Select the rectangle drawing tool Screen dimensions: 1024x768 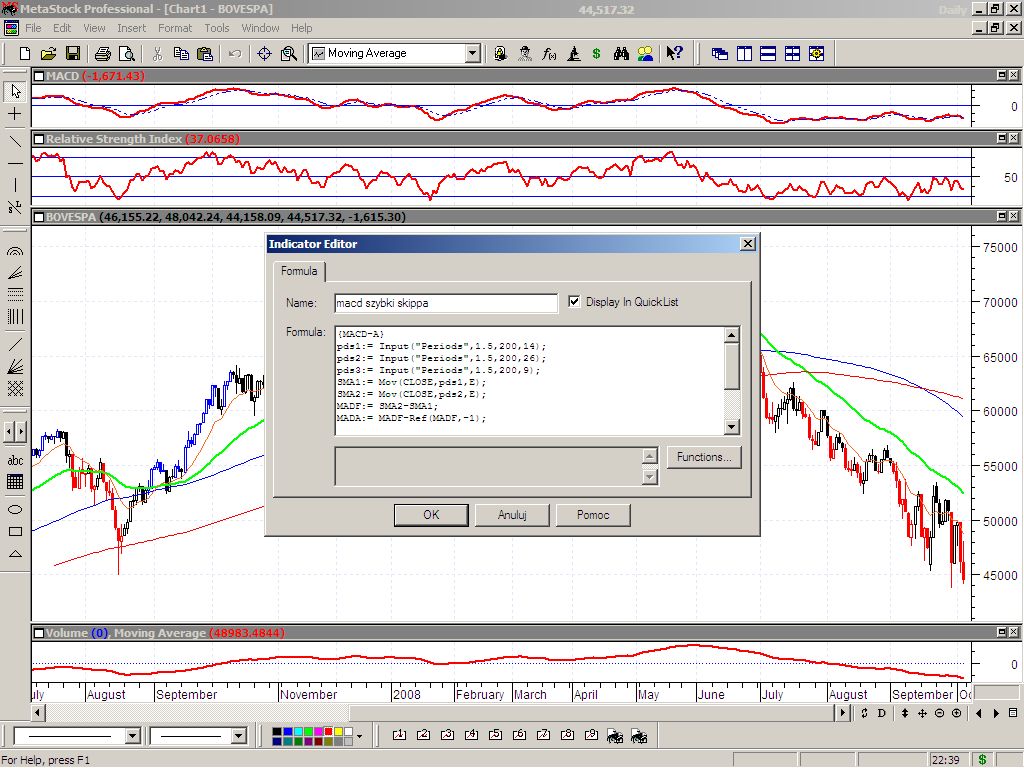click(15, 531)
